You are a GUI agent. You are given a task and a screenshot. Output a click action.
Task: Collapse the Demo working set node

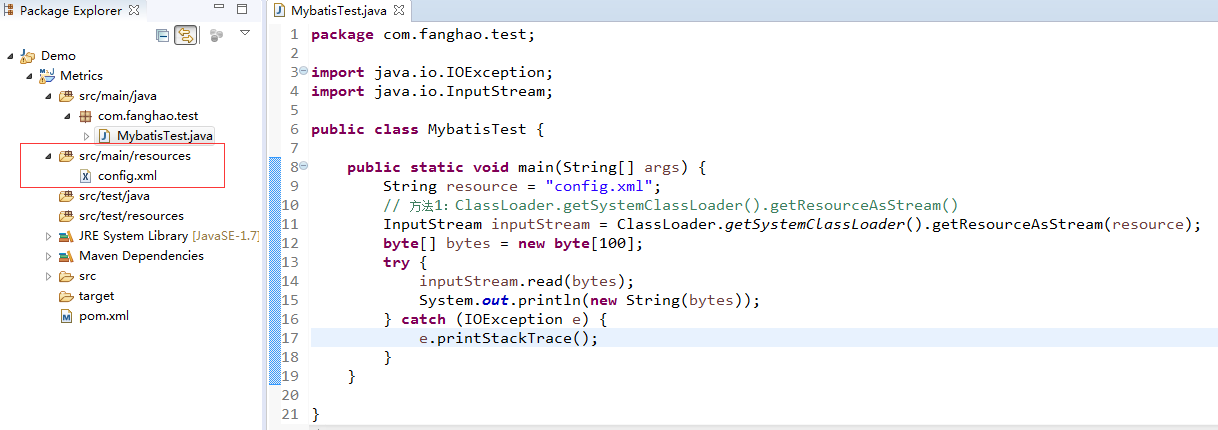coord(10,56)
